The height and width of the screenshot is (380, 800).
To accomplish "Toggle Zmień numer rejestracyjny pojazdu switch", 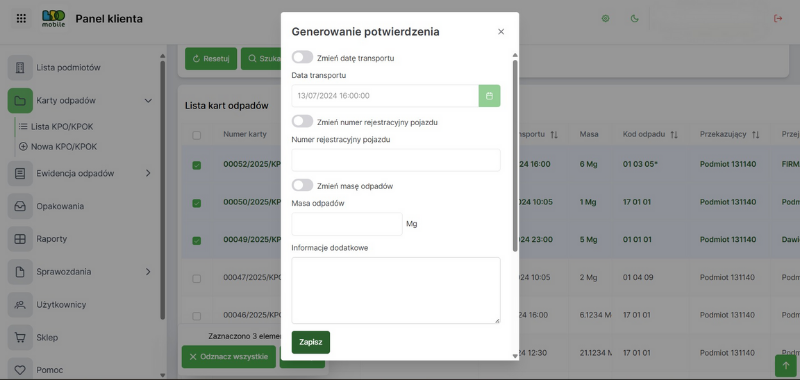I will [303, 121].
